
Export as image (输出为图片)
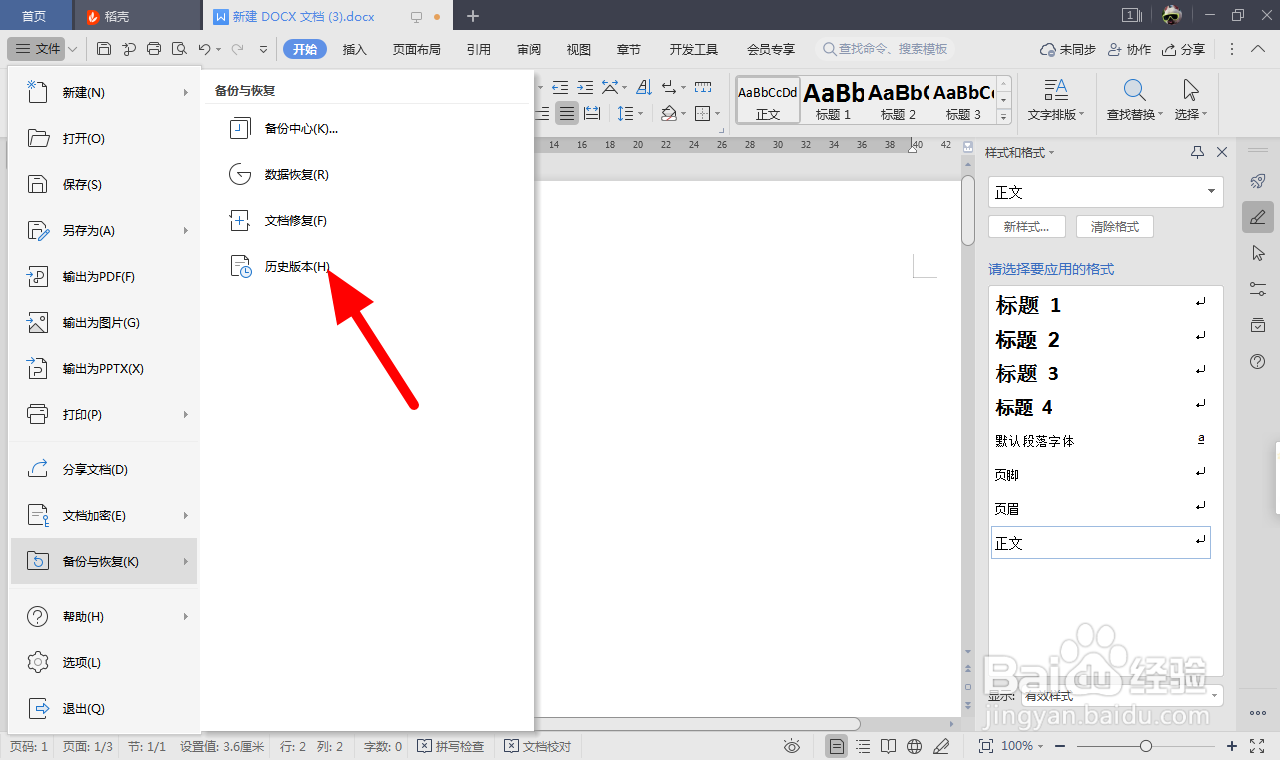[x=104, y=323]
